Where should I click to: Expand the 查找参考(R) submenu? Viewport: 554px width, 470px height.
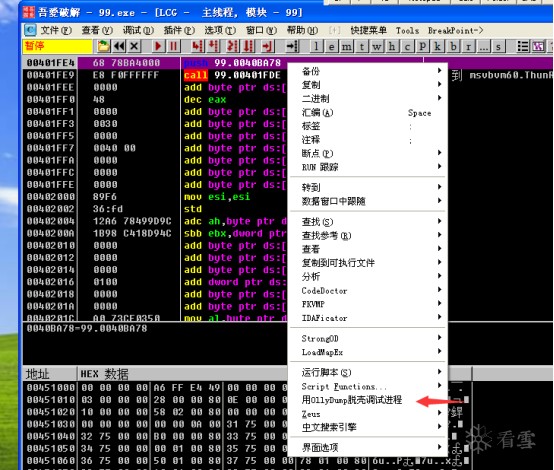click(x=367, y=235)
